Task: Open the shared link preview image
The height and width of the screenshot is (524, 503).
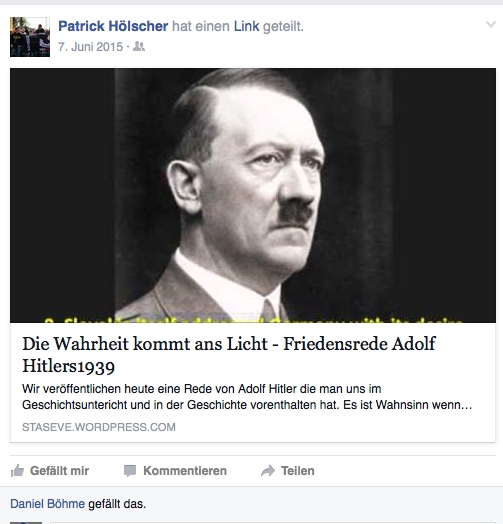Action: (253, 195)
